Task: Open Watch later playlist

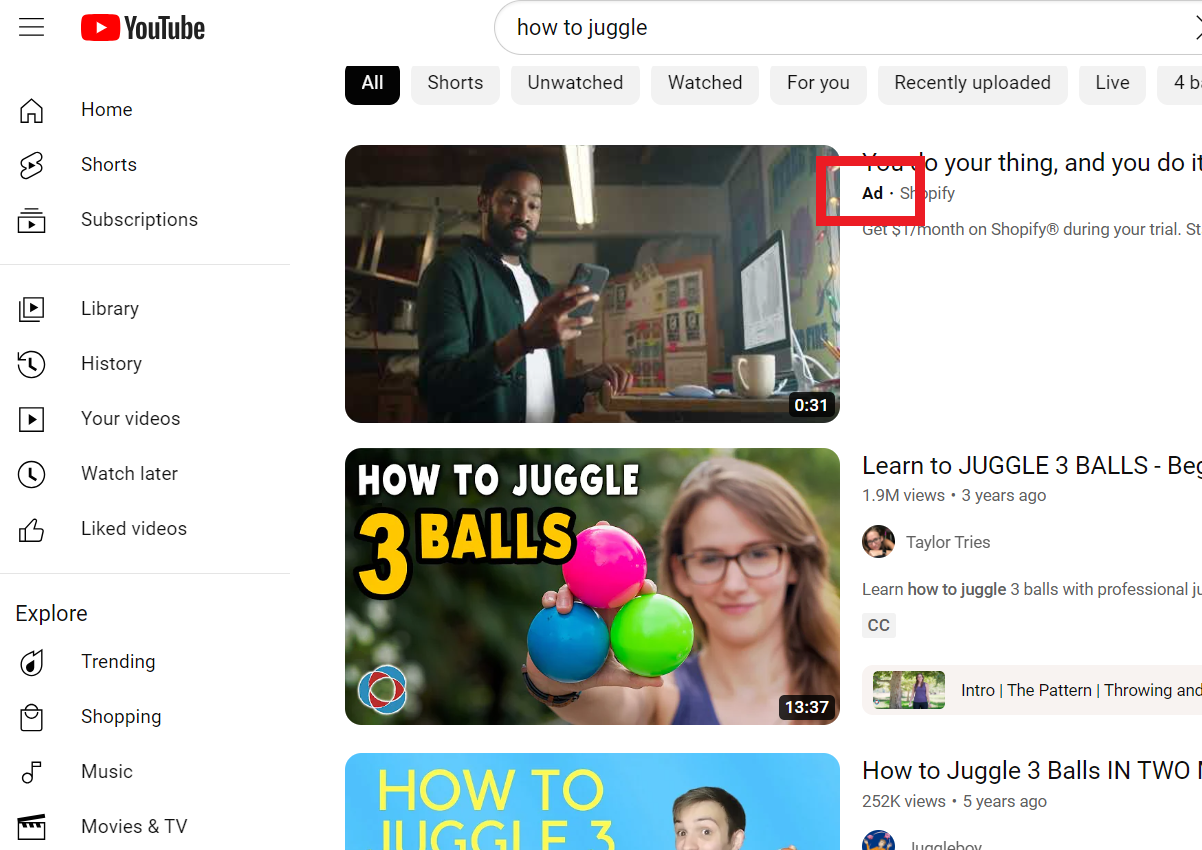Action: point(129,474)
